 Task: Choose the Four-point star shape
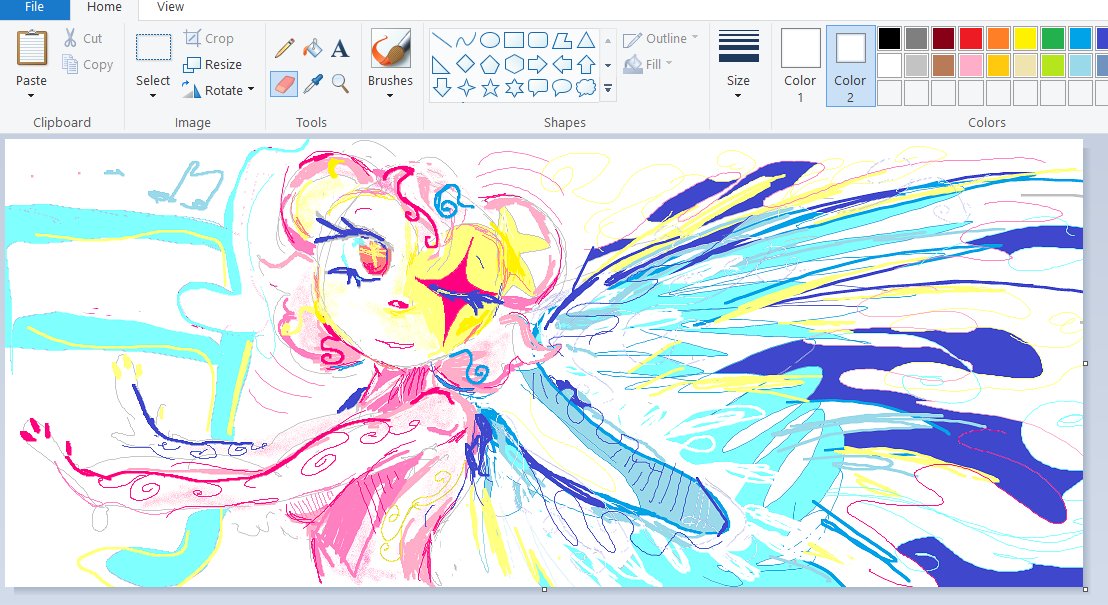point(466,88)
